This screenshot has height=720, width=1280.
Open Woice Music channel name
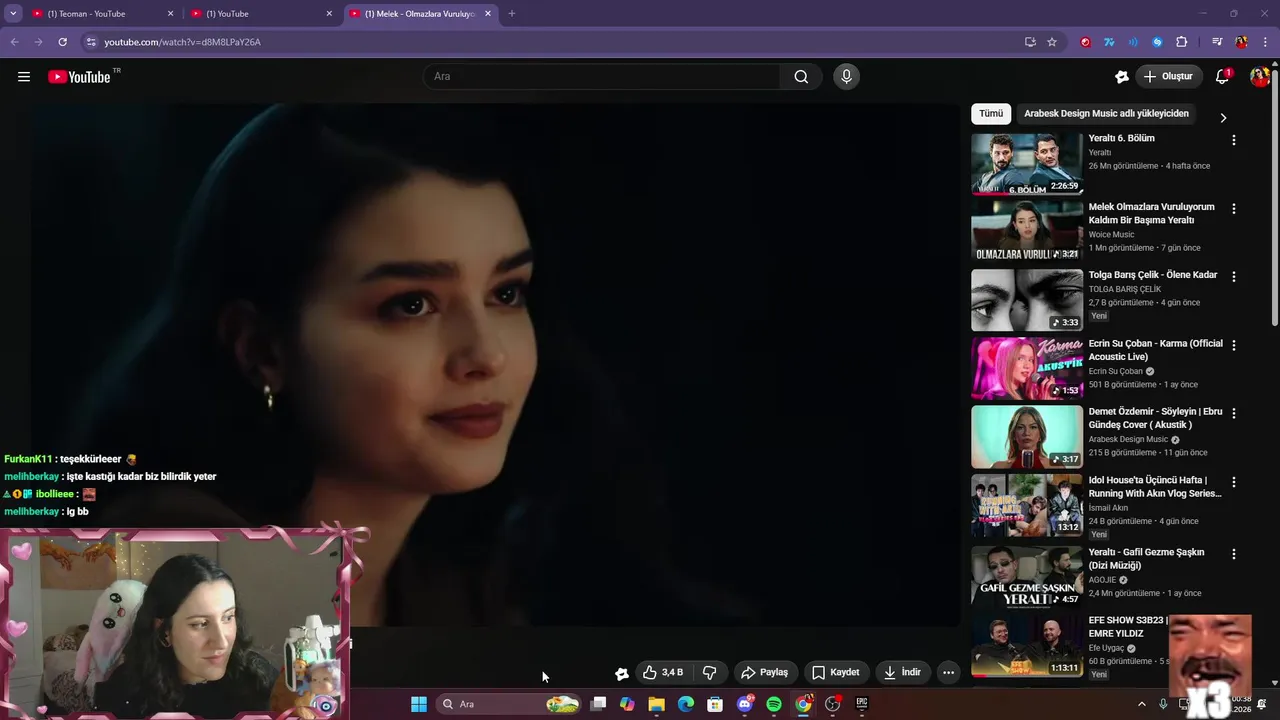pos(1111,234)
